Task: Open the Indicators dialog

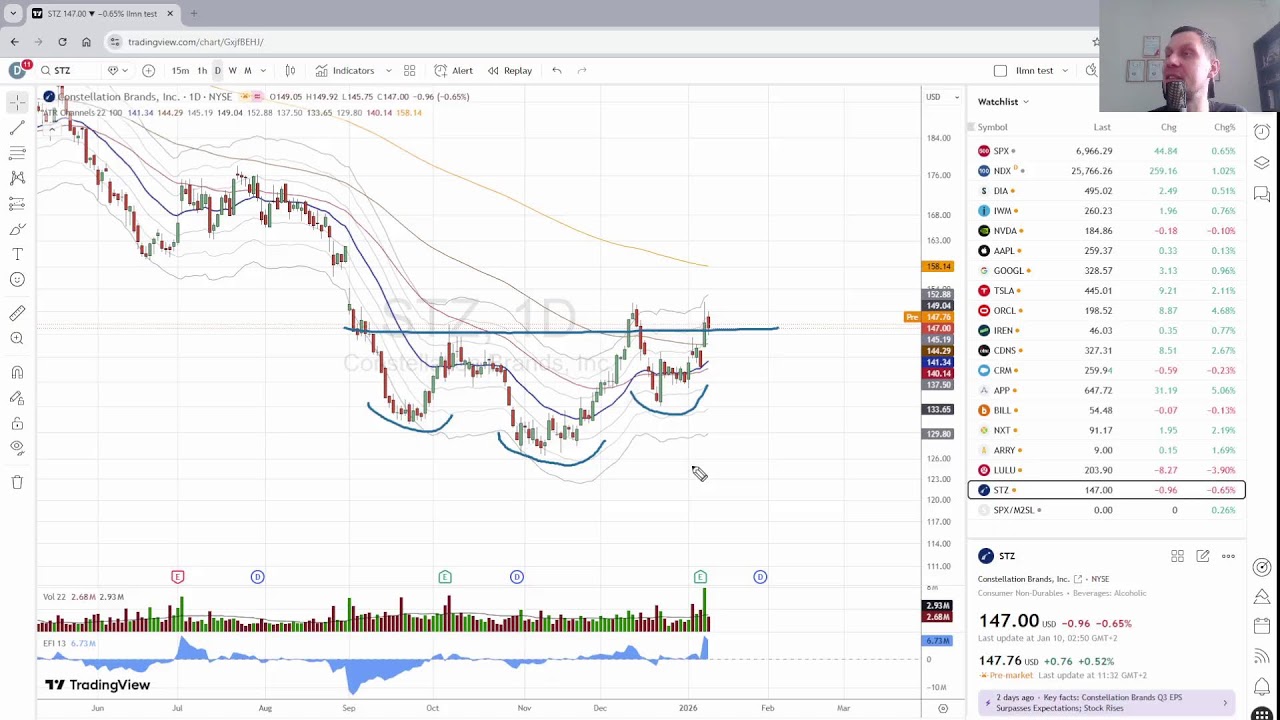Action: (344, 70)
